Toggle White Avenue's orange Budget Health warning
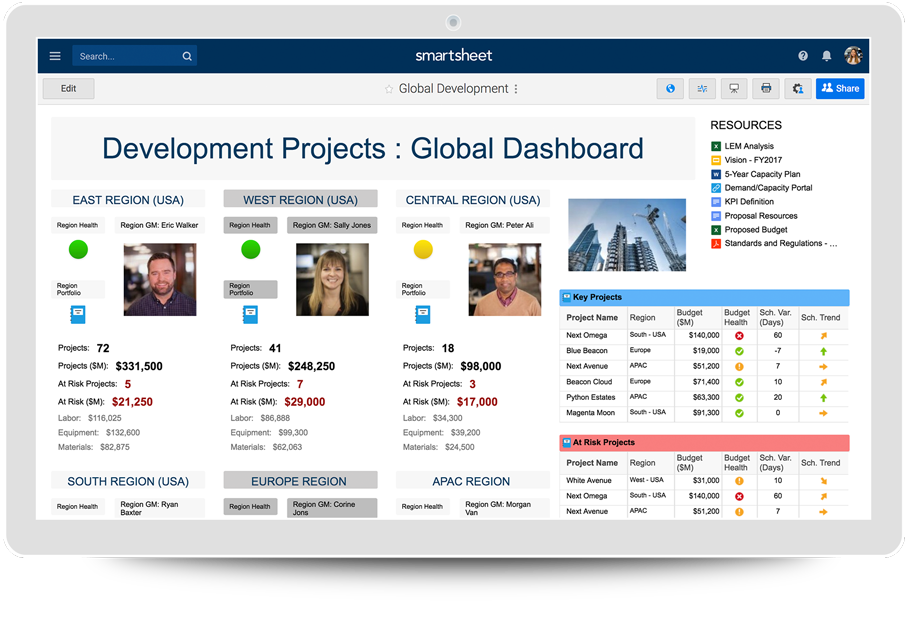908x640 pixels. (739, 481)
